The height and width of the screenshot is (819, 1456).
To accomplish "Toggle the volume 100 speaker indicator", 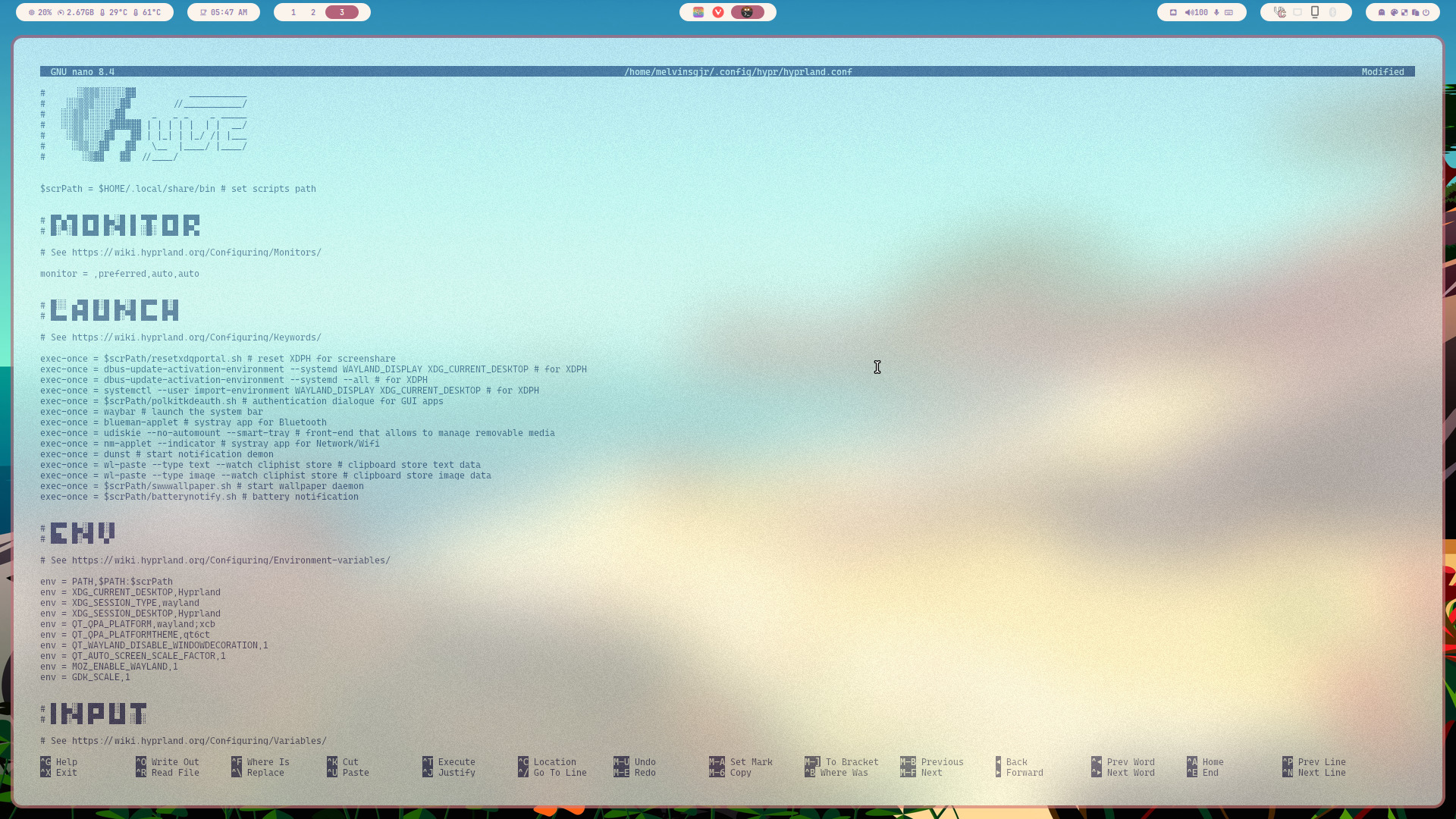I will [1196, 12].
